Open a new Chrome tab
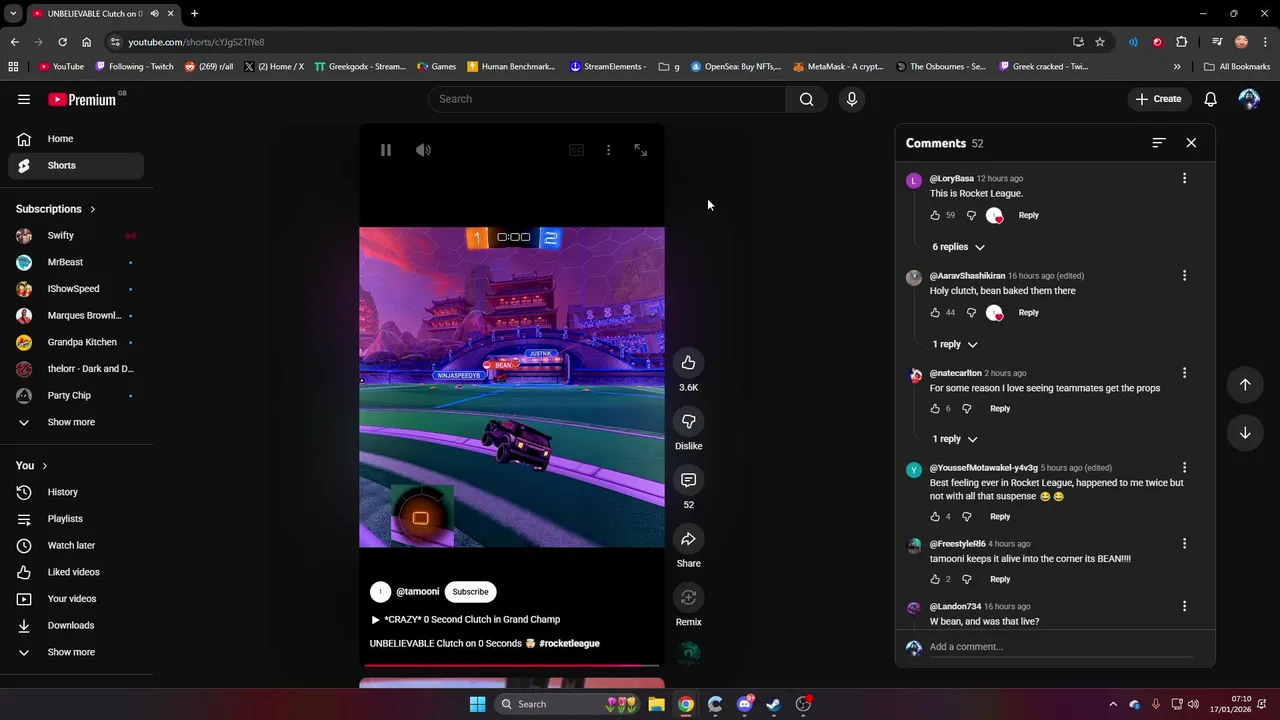1280x720 pixels. pos(194,13)
